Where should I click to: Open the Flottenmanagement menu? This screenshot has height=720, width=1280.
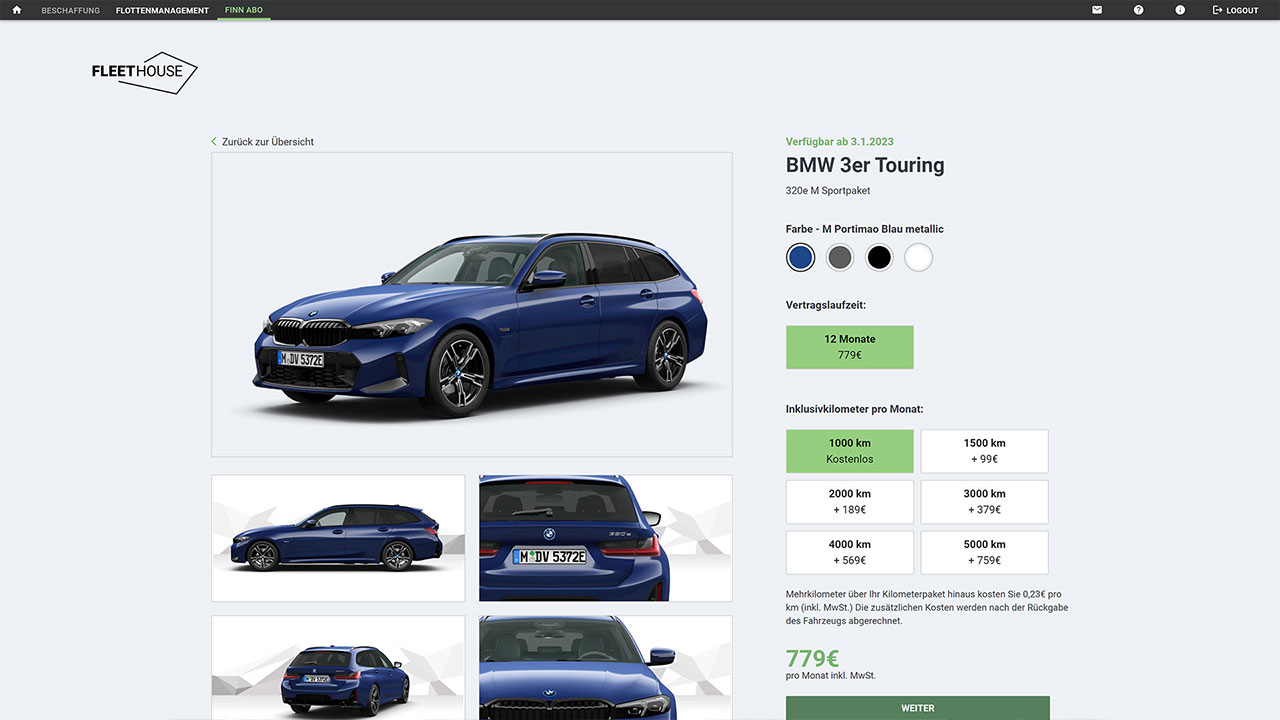[162, 10]
